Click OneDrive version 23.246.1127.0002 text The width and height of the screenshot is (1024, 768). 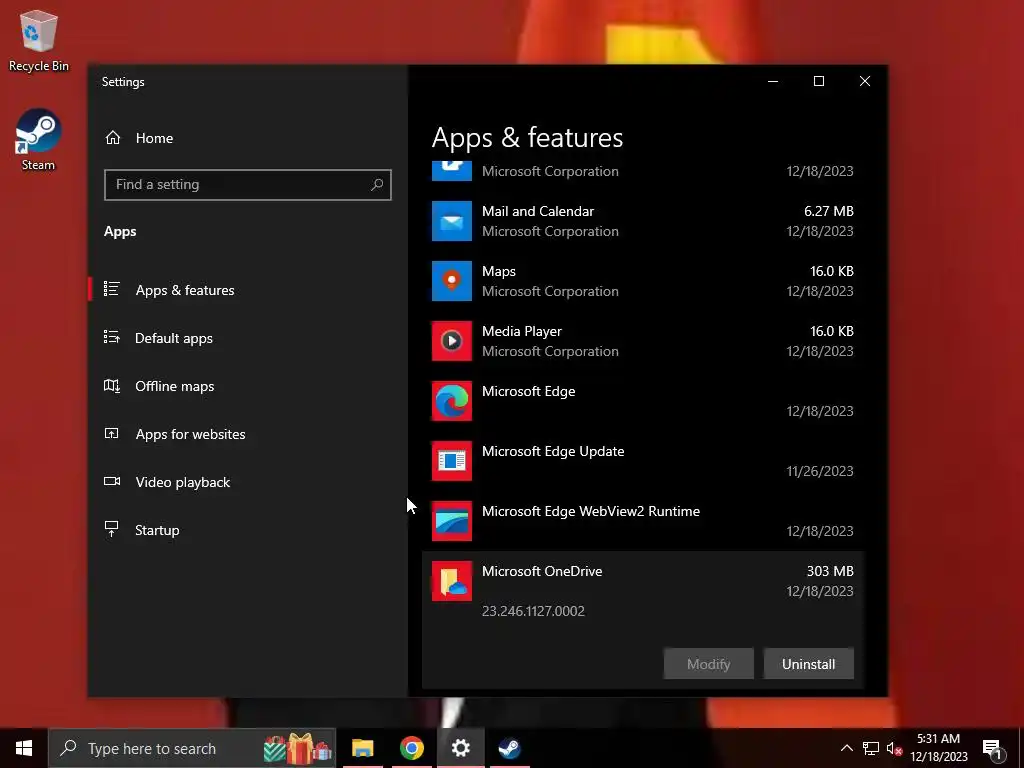click(x=533, y=611)
